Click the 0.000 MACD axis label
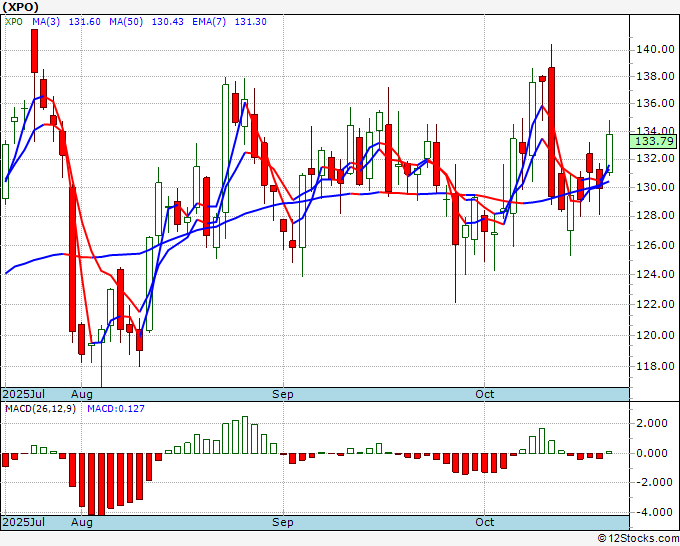680x546 pixels. pos(652,453)
